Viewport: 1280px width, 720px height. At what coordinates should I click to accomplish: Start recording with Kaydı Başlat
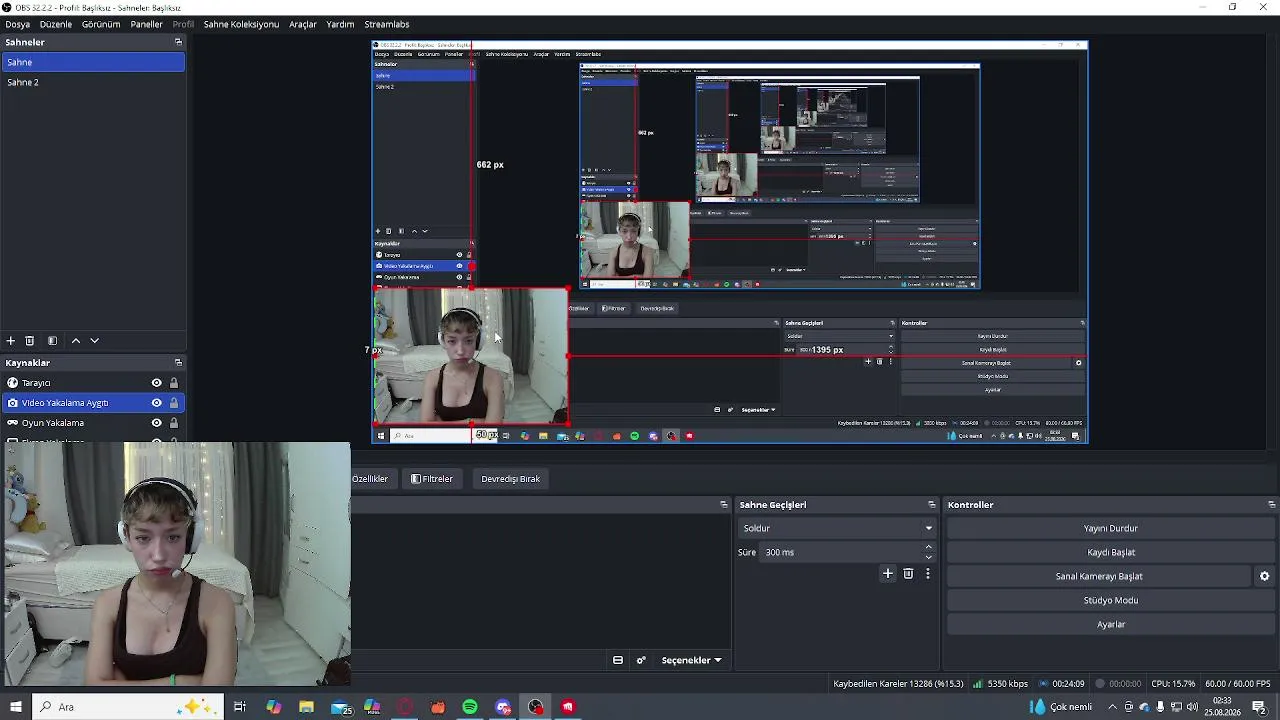1111,552
